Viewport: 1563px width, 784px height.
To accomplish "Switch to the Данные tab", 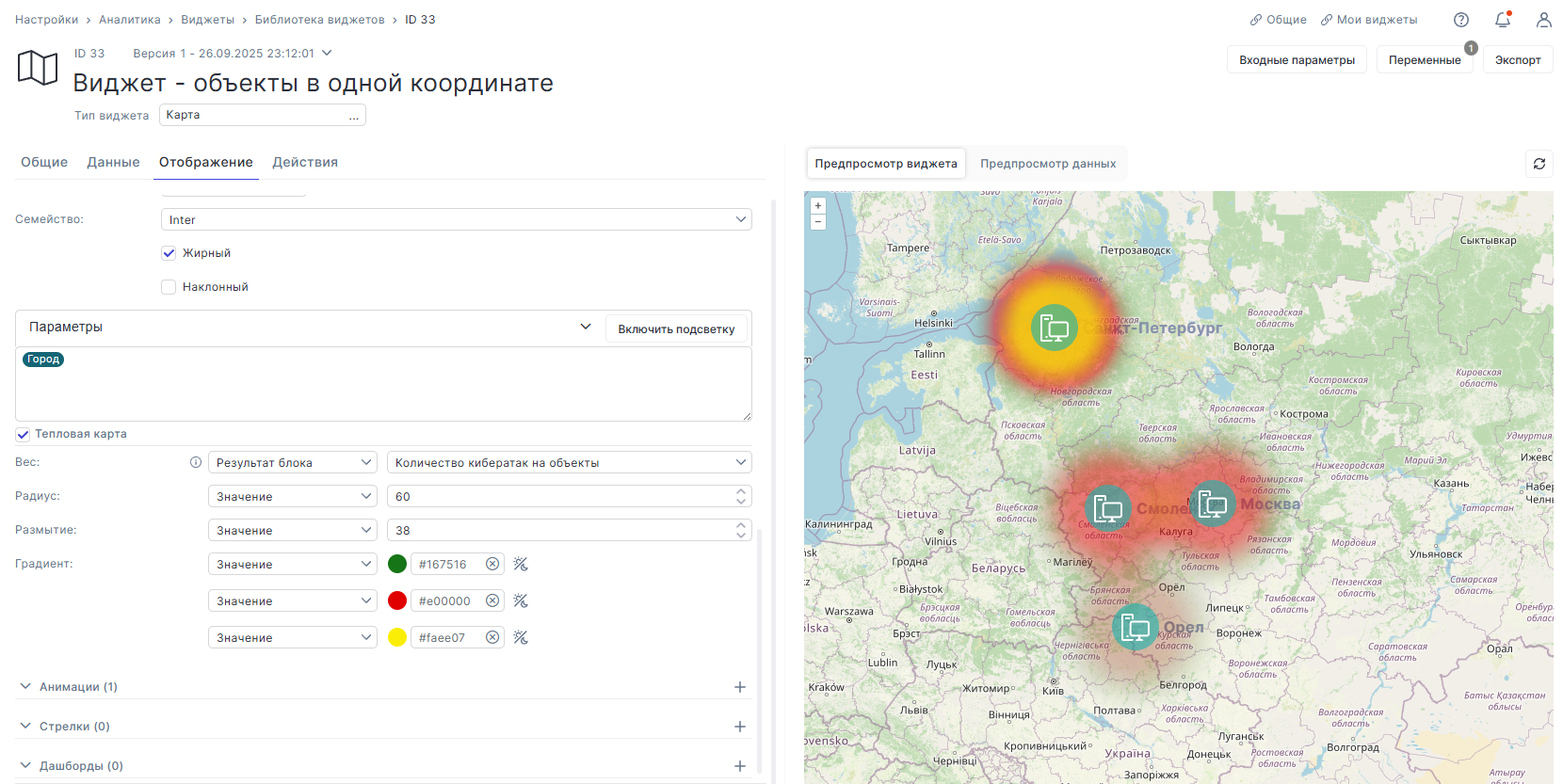I will click(x=113, y=162).
